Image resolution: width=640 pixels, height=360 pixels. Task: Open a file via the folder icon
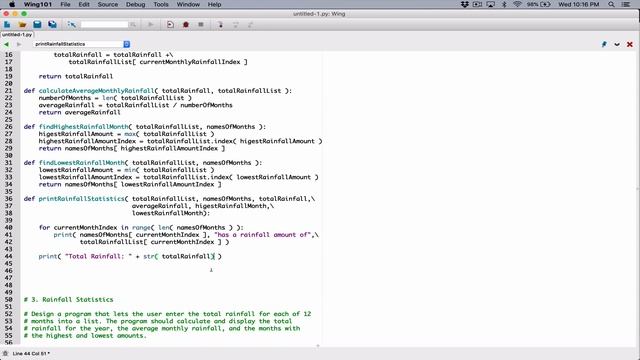(22, 24)
